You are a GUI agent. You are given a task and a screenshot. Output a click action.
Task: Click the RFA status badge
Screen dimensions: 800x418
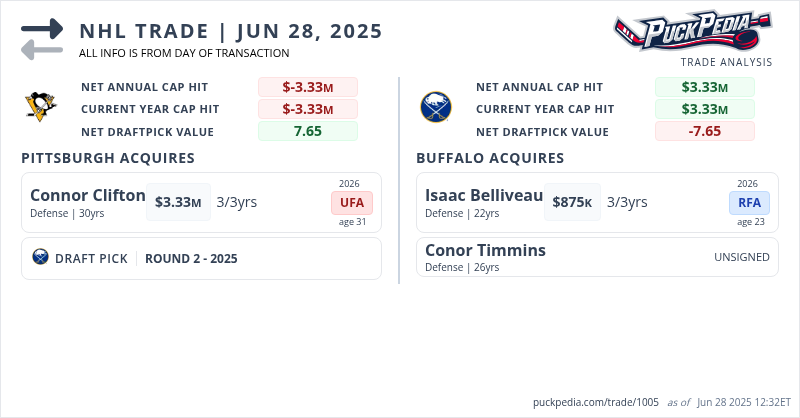pyautogui.click(x=749, y=202)
